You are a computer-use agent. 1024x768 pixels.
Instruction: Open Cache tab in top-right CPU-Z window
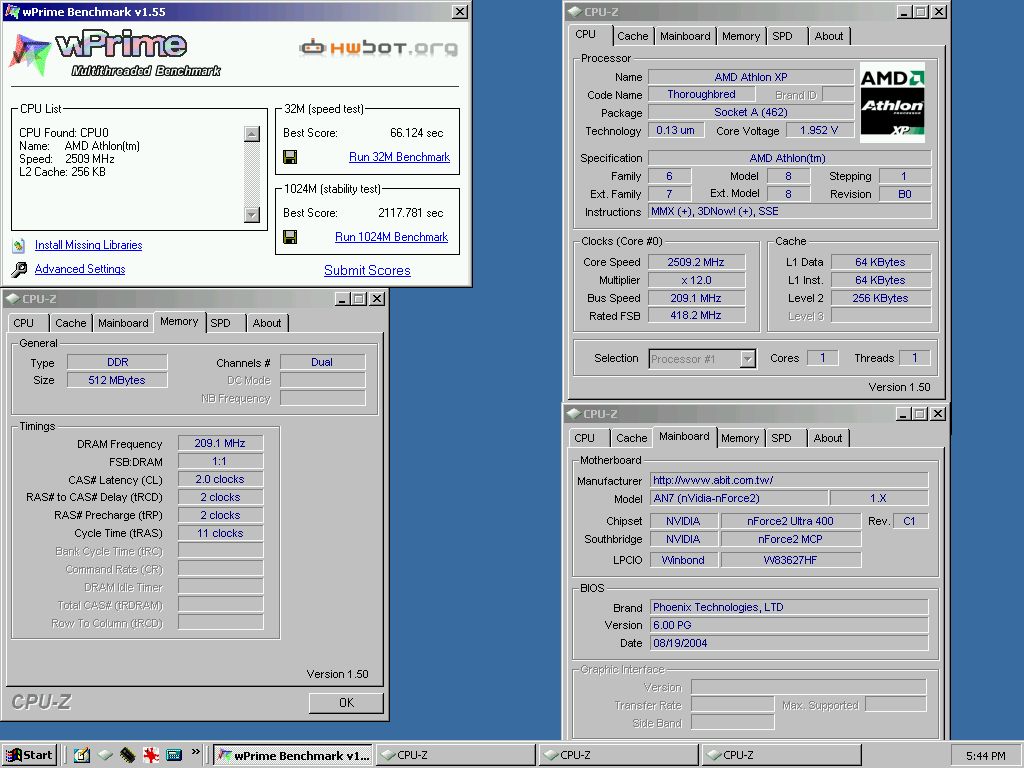[633, 36]
